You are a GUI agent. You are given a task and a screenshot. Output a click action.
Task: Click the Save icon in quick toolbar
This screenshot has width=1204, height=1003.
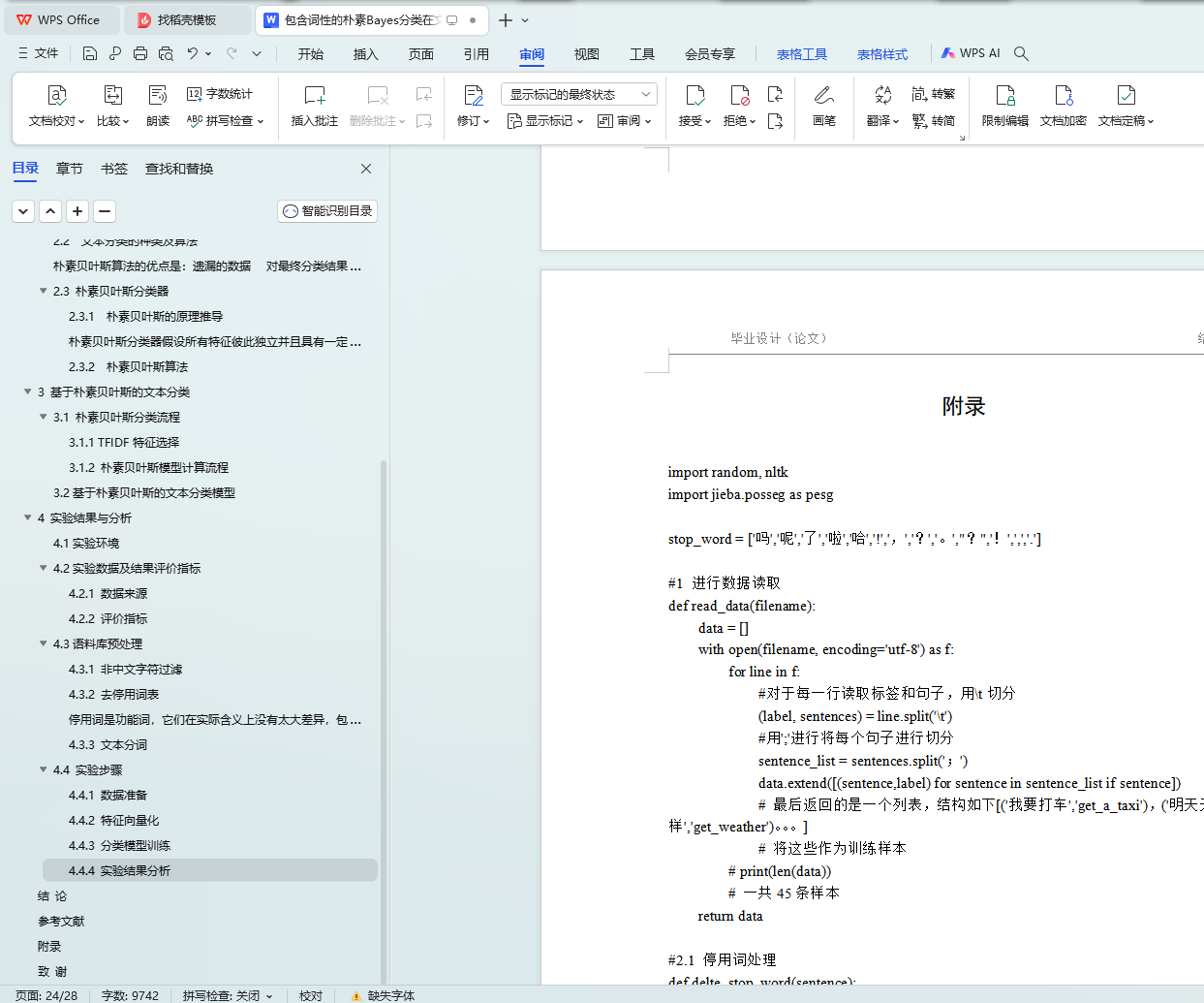[90, 53]
